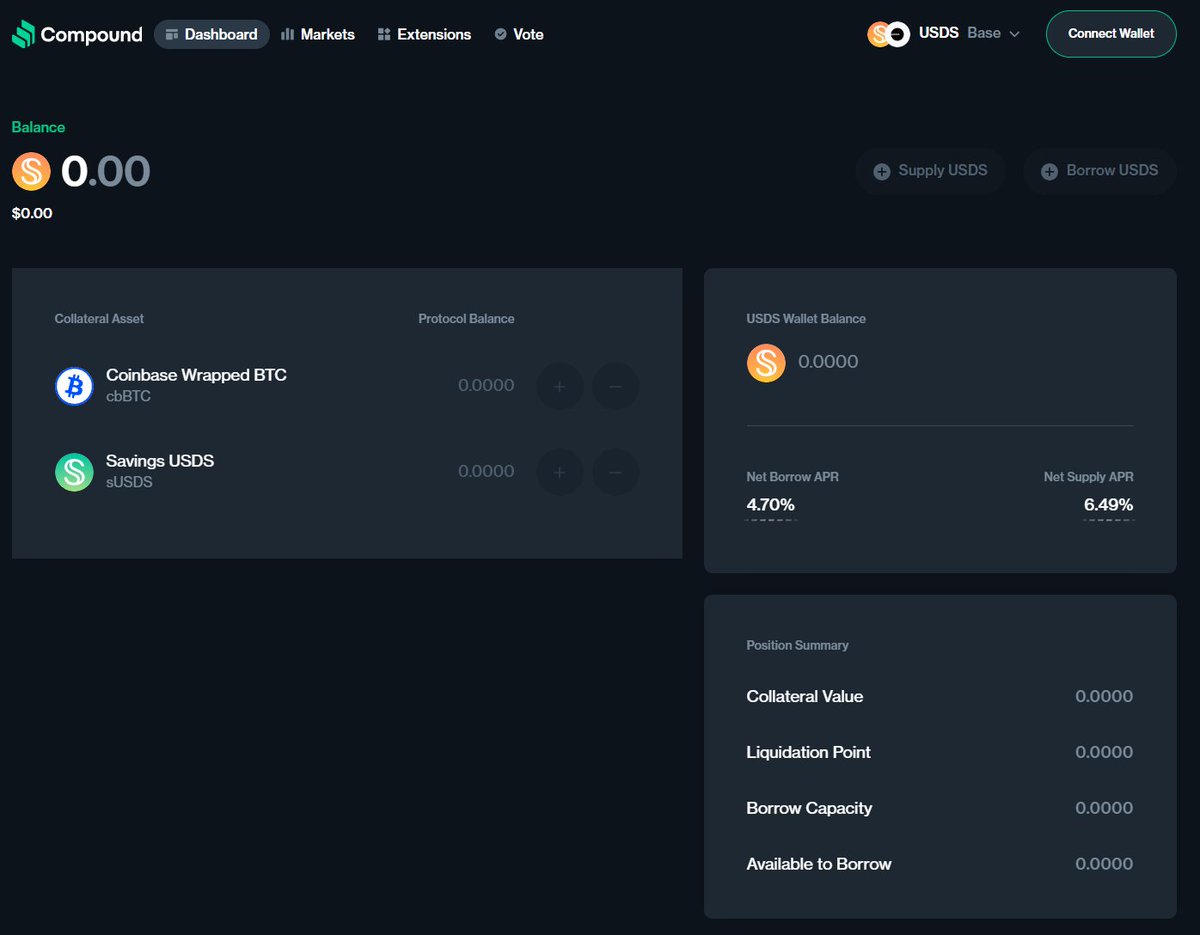Click the Coinbase Wrapped BTC name
1200x935 pixels.
pos(196,375)
